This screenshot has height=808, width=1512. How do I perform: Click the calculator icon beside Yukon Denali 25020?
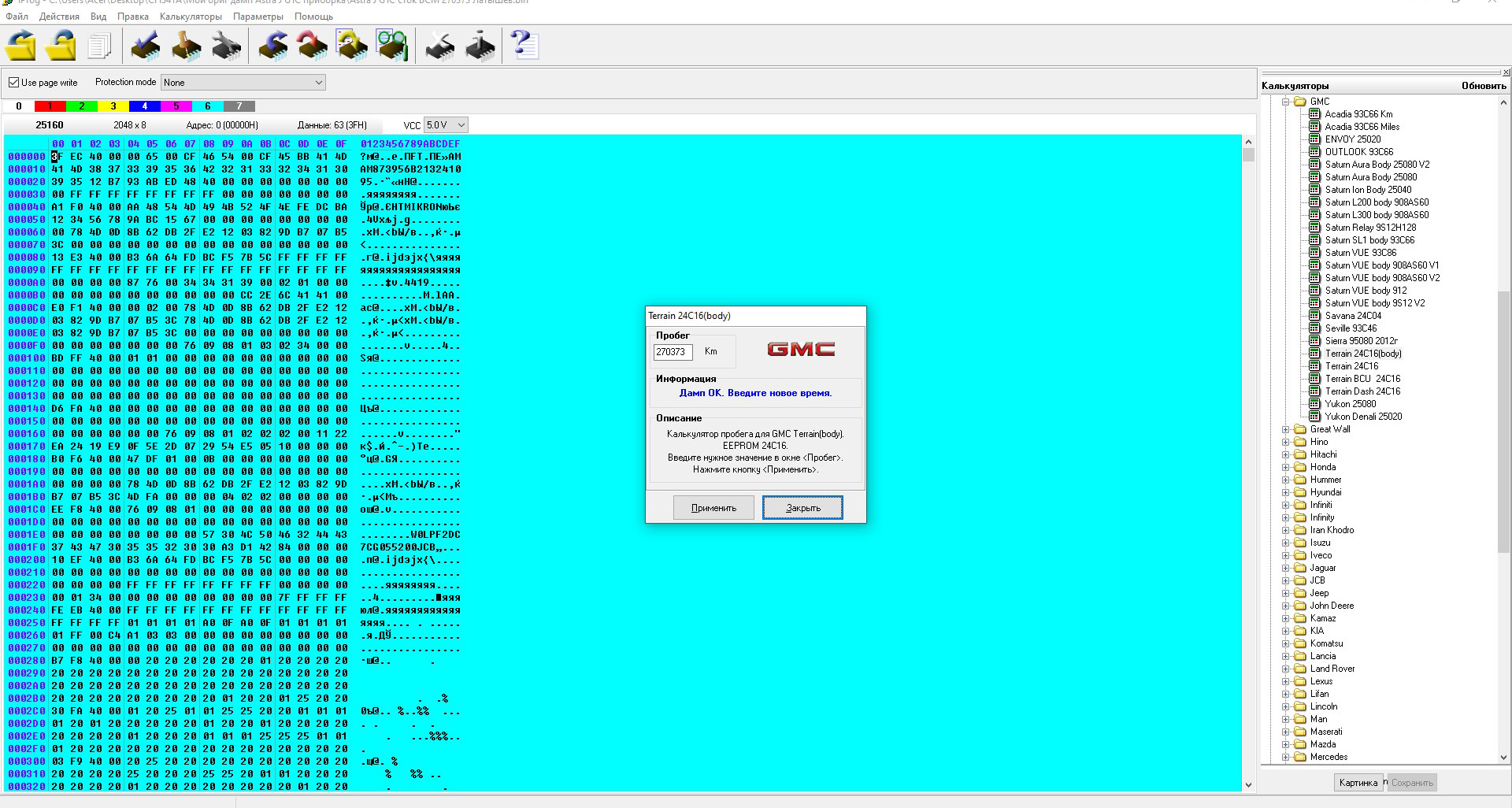1314,417
